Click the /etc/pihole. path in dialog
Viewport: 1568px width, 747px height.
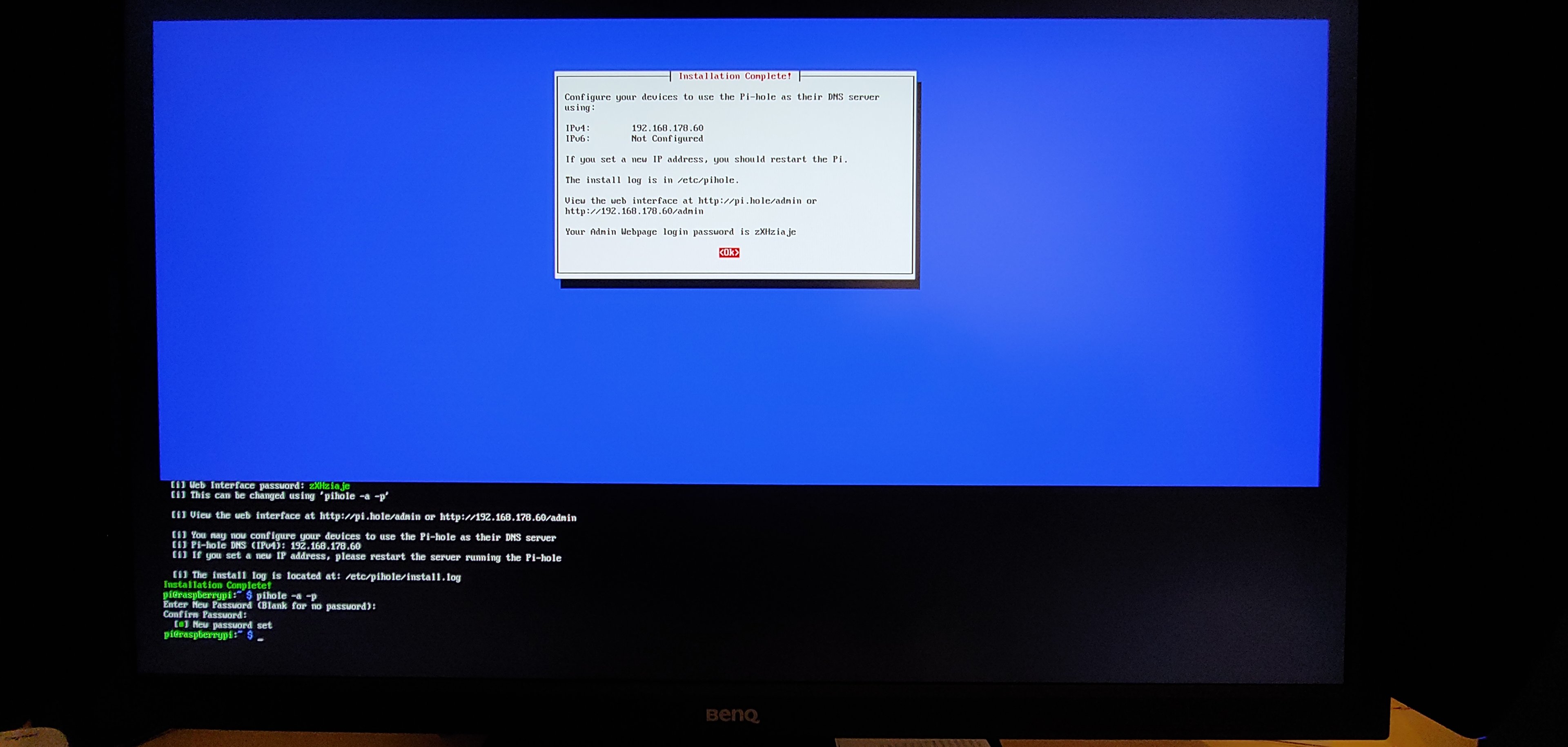[708, 180]
